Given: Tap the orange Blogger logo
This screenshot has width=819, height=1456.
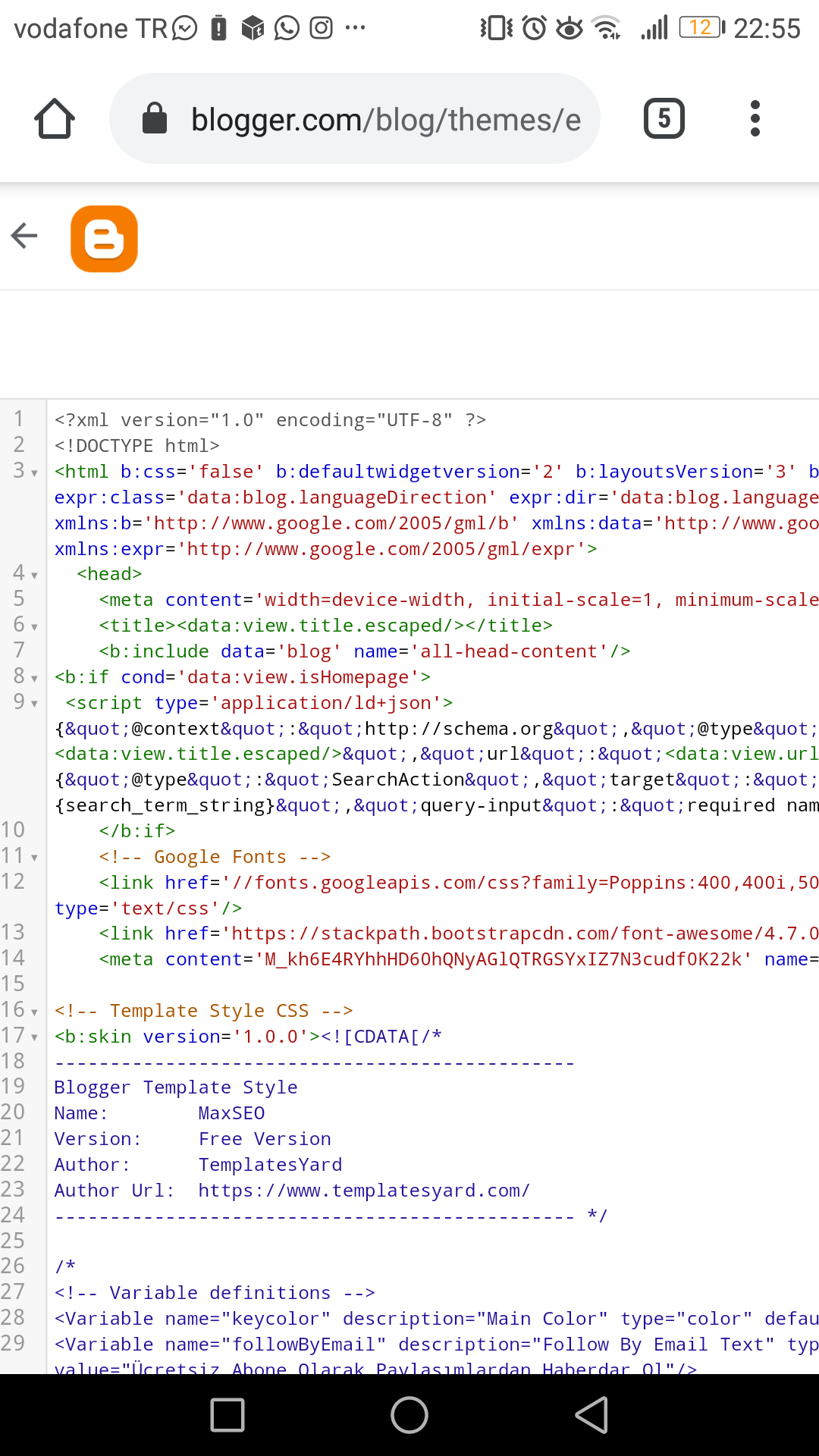Looking at the screenshot, I should pyautogui.click(x=104, y=238).
